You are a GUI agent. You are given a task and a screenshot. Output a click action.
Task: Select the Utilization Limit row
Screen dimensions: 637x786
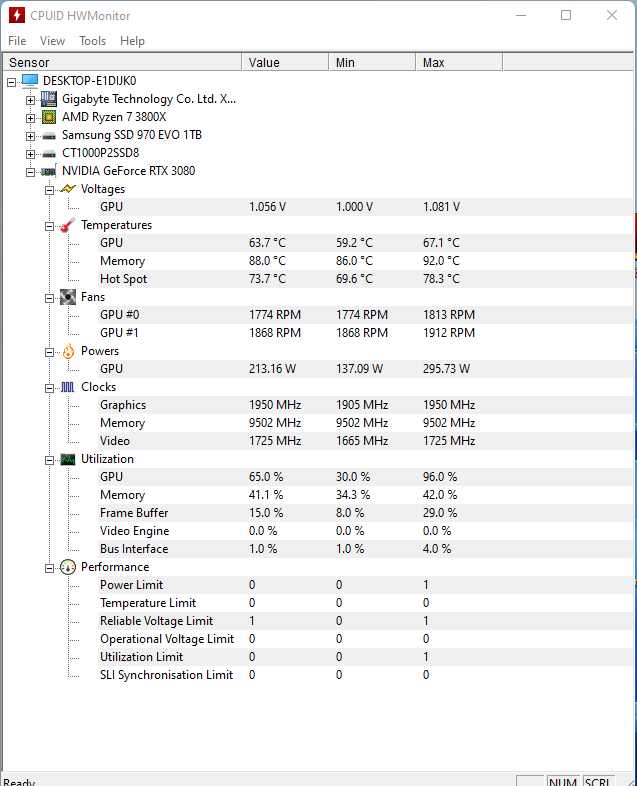pyautogui.click(x=366, y=657)
